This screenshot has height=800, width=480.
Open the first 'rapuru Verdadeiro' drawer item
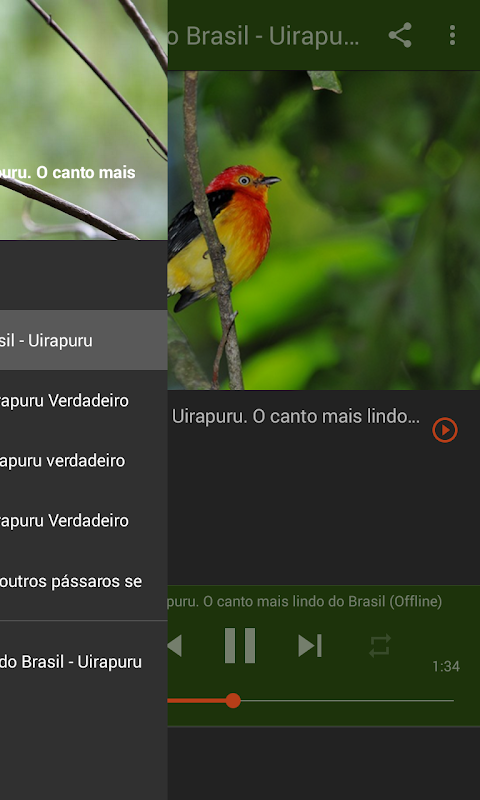pyautogui.click(x=84, y=401)
